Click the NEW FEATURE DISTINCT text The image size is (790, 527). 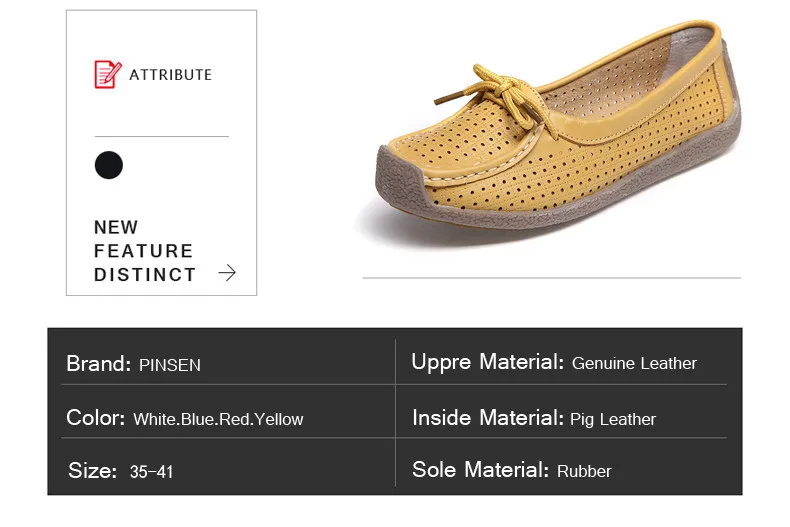pyautogui.click(x=145, y=251)
